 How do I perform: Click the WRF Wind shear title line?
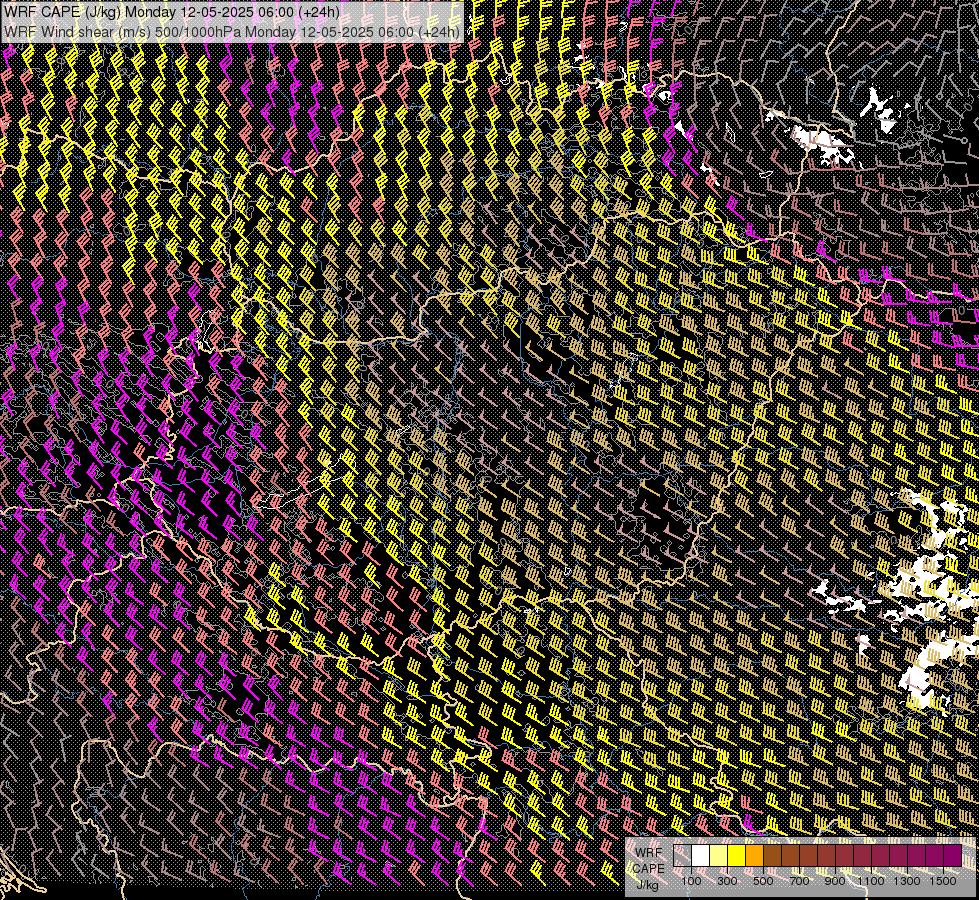[x=232, y=31]
